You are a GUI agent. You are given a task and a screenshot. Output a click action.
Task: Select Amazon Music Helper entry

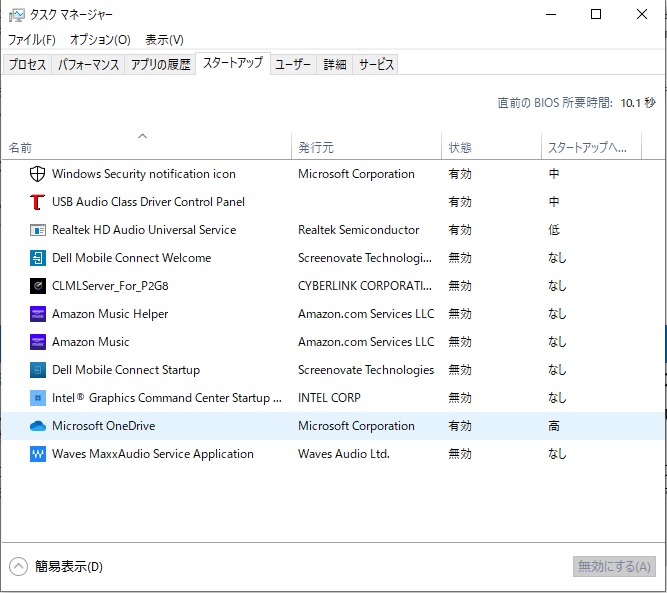coord(110,314)
